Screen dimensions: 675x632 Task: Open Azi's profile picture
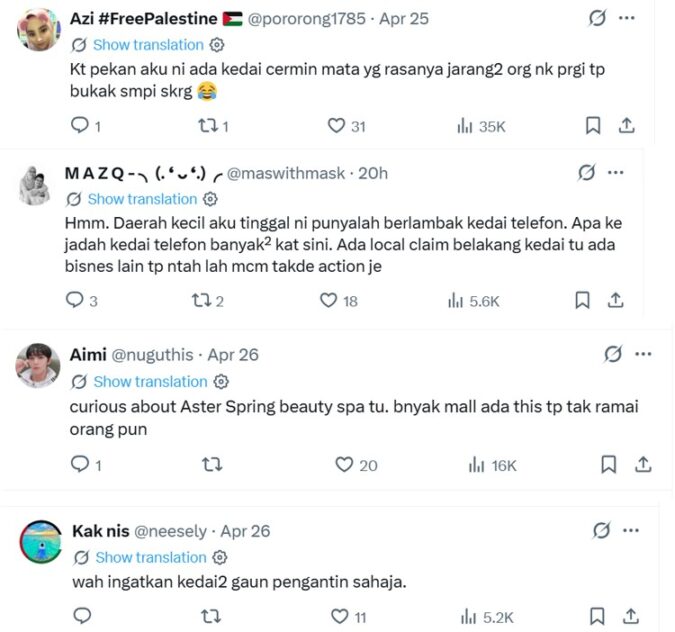click(x=39, y=30)
